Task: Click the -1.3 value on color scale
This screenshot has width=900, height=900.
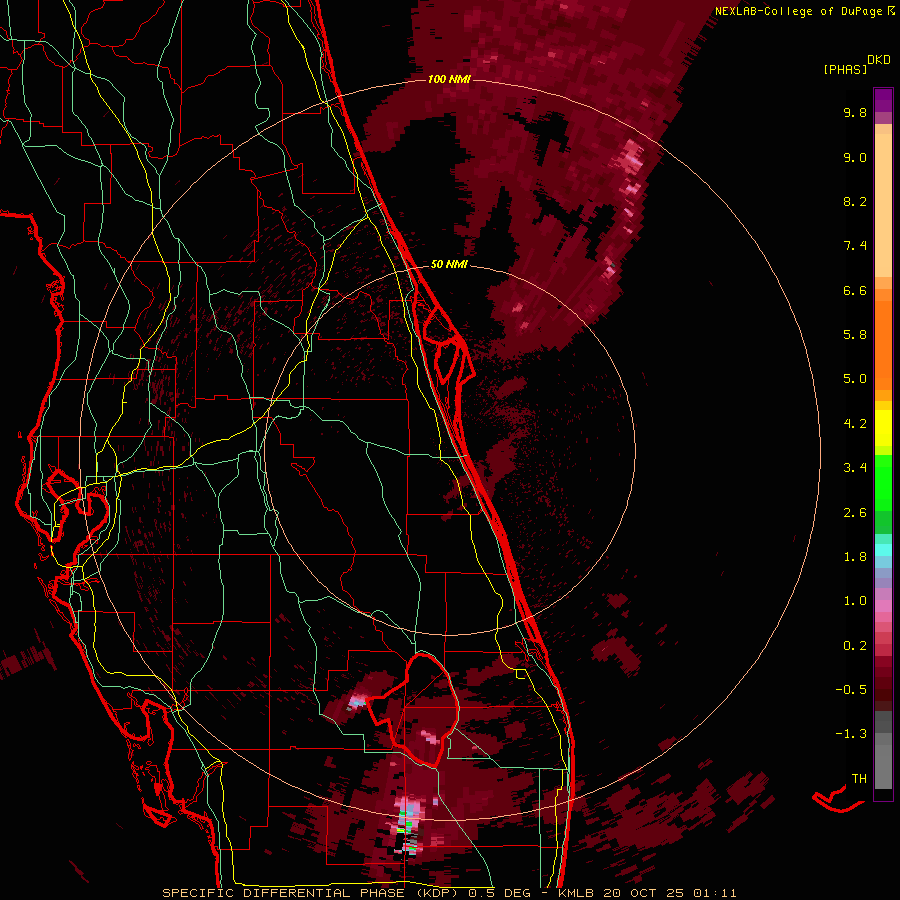Action: 851,734
